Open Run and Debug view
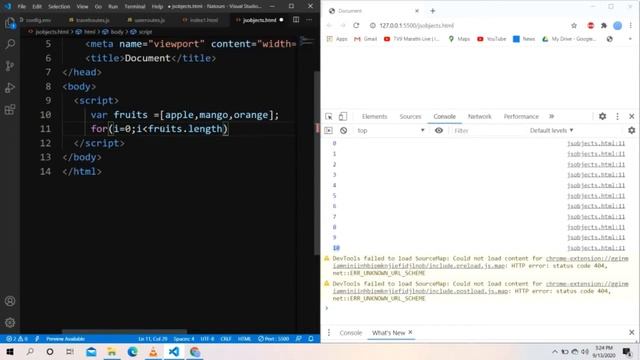Screen dimensions: 640x360 point(10,87)
